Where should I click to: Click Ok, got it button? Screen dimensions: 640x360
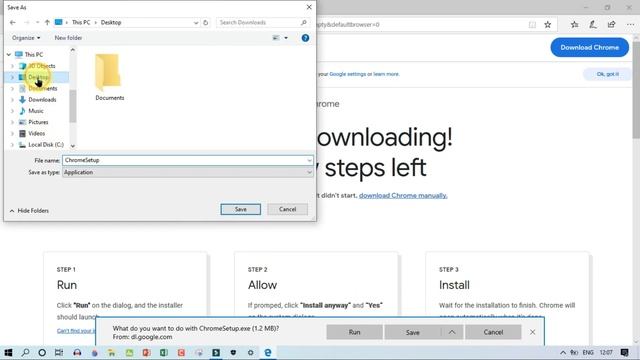(x=607, y=74)
